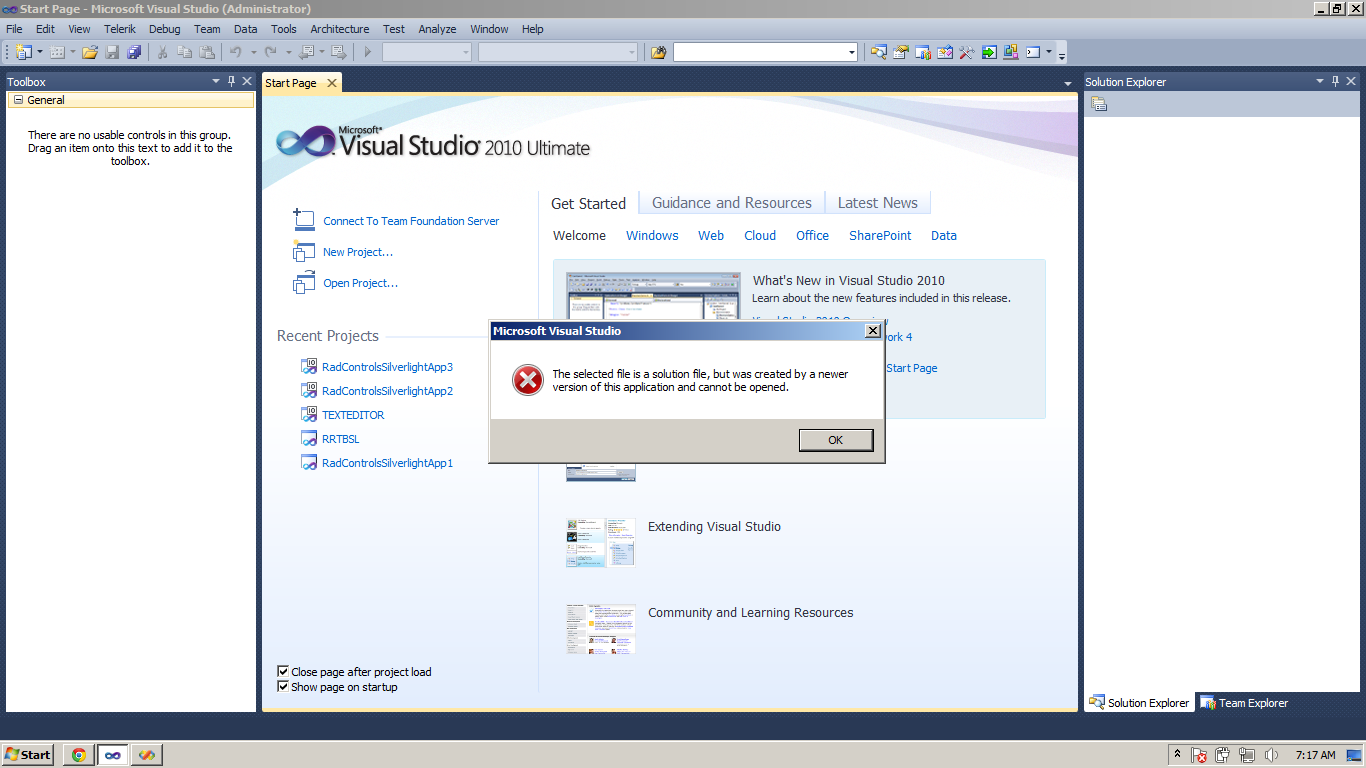Viewport: 1366px width, 768px height.
Task: Toggle Show page on startup checkbox
Action: 283,687
